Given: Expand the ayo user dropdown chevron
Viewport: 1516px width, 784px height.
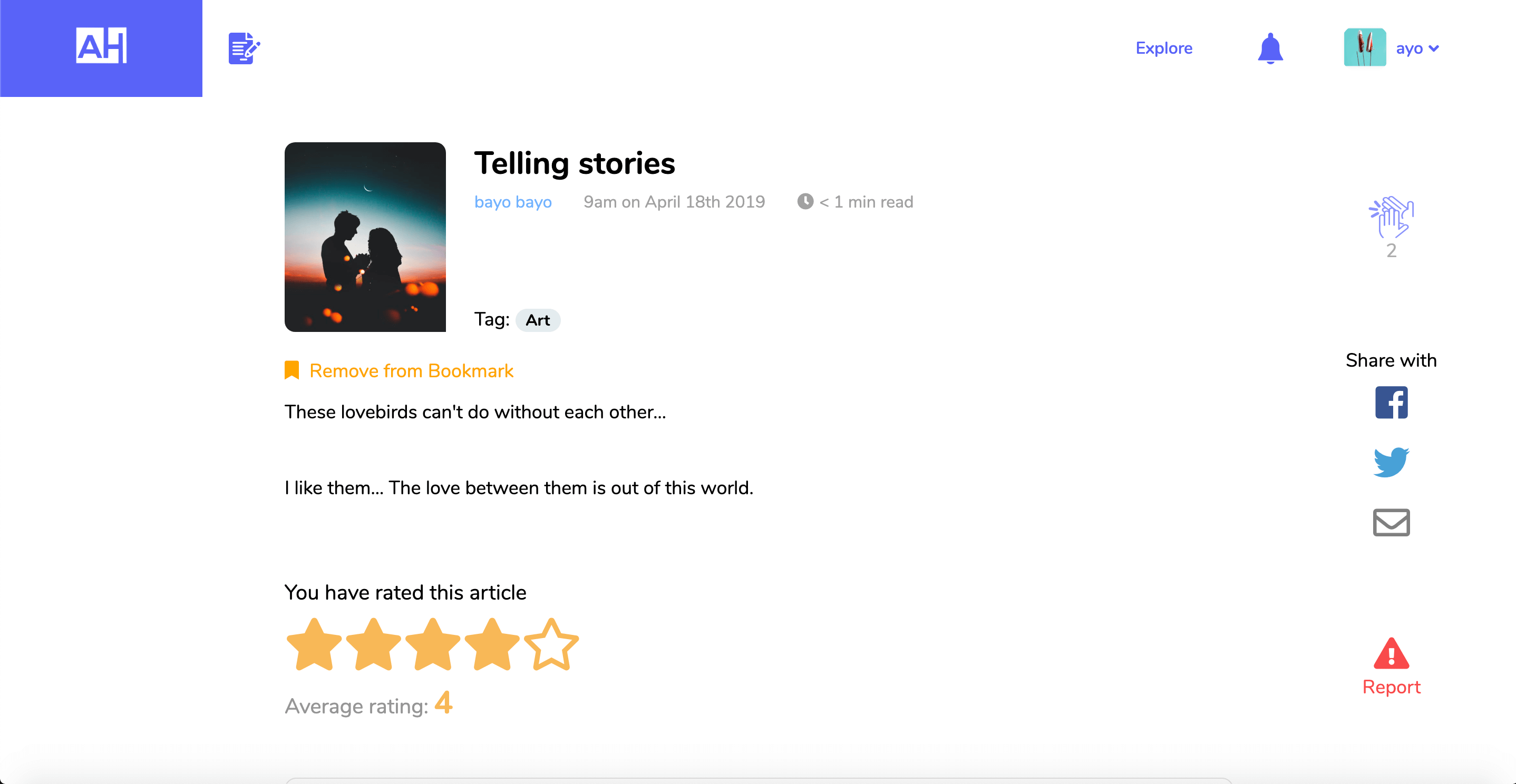Looking at the screenshot, I should coord(1434,48).
